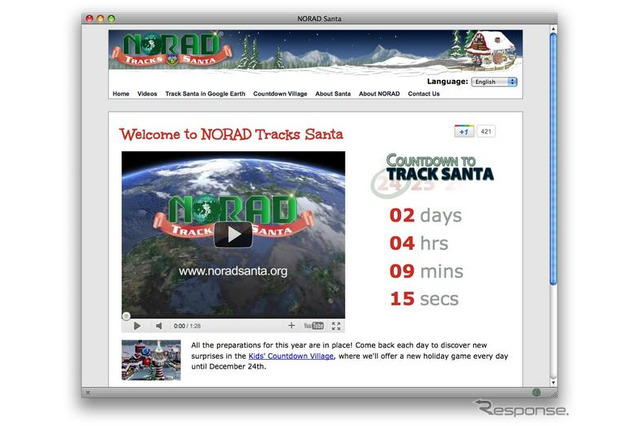Image resolution: width=640 pixels, height=426 pixels.
Task: Click the small play button in video controls
Action: 137,326
